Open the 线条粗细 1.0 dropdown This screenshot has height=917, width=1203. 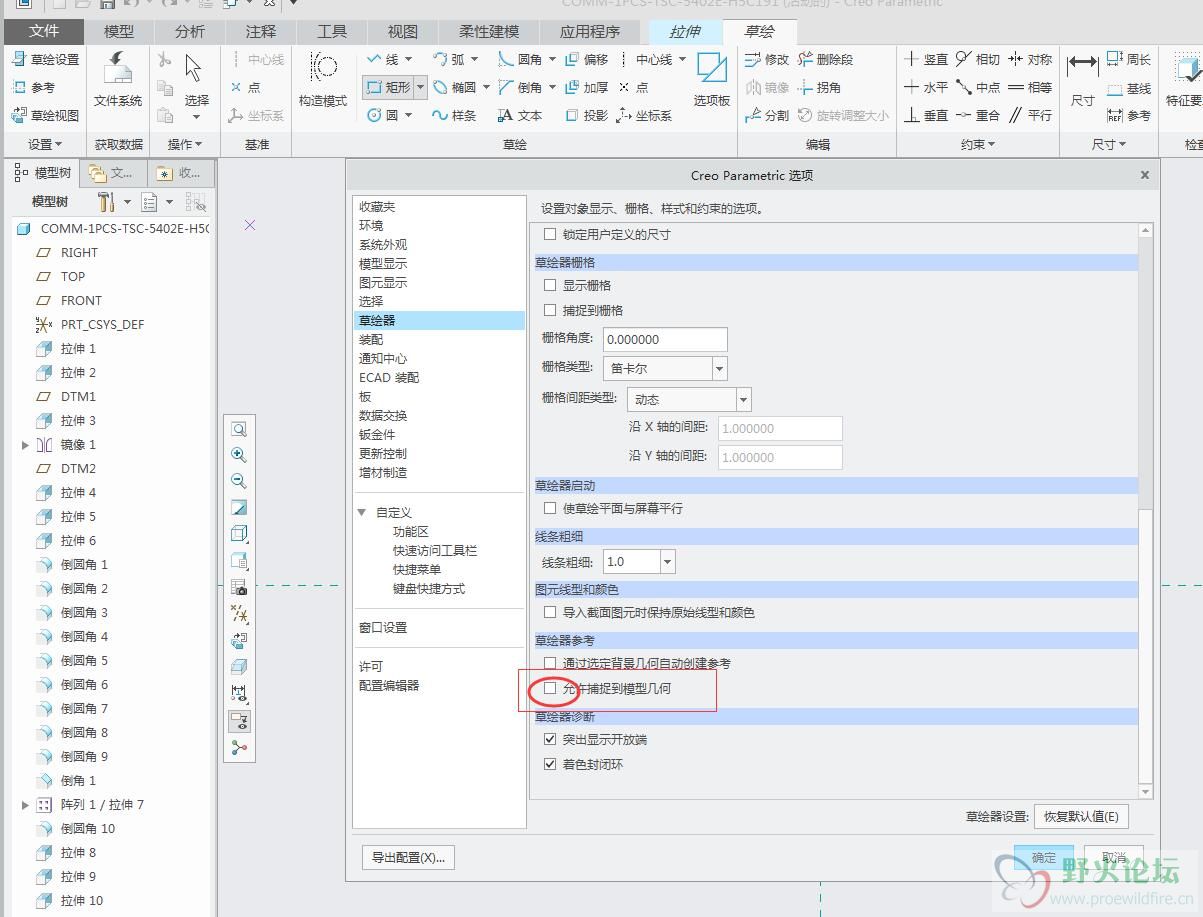click(x=667, y=561)
